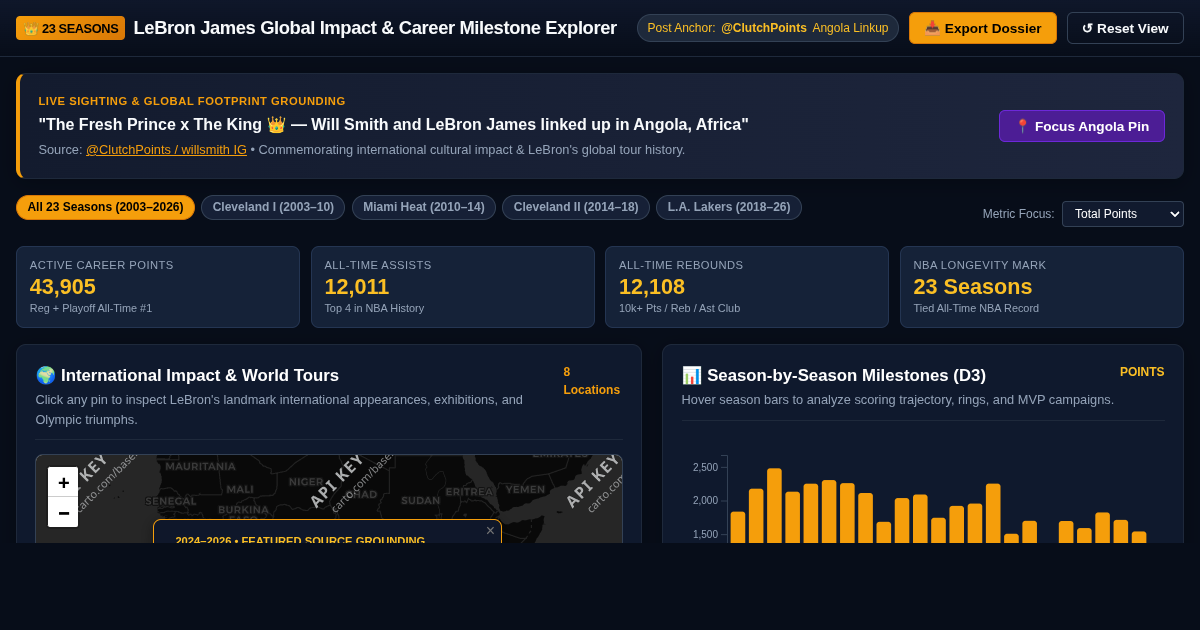This screenshot has height=630, width=1200.
Task: Close the map popup with the X
Action: click(490, 531)
